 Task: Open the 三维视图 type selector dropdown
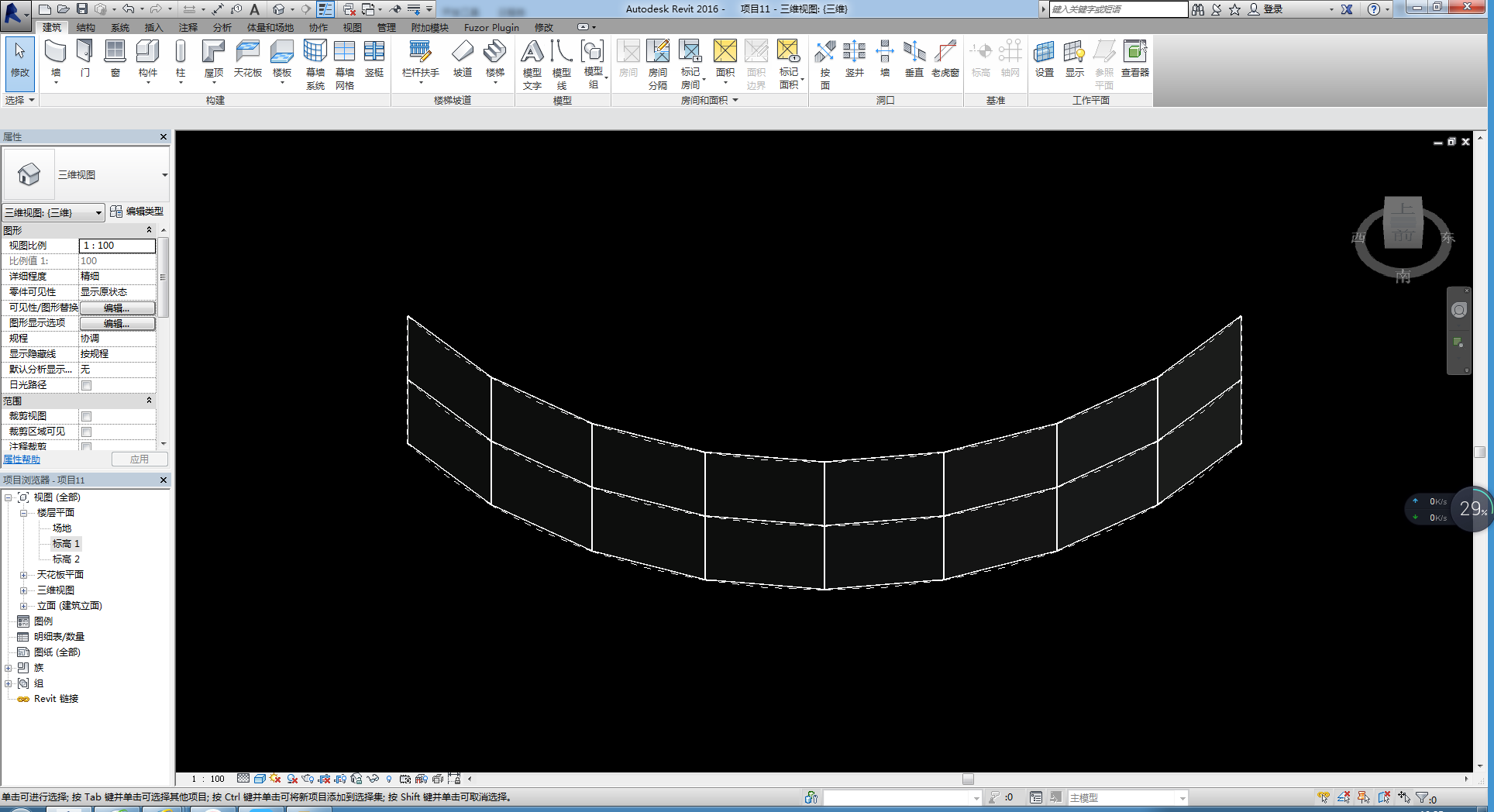(164, 175)
